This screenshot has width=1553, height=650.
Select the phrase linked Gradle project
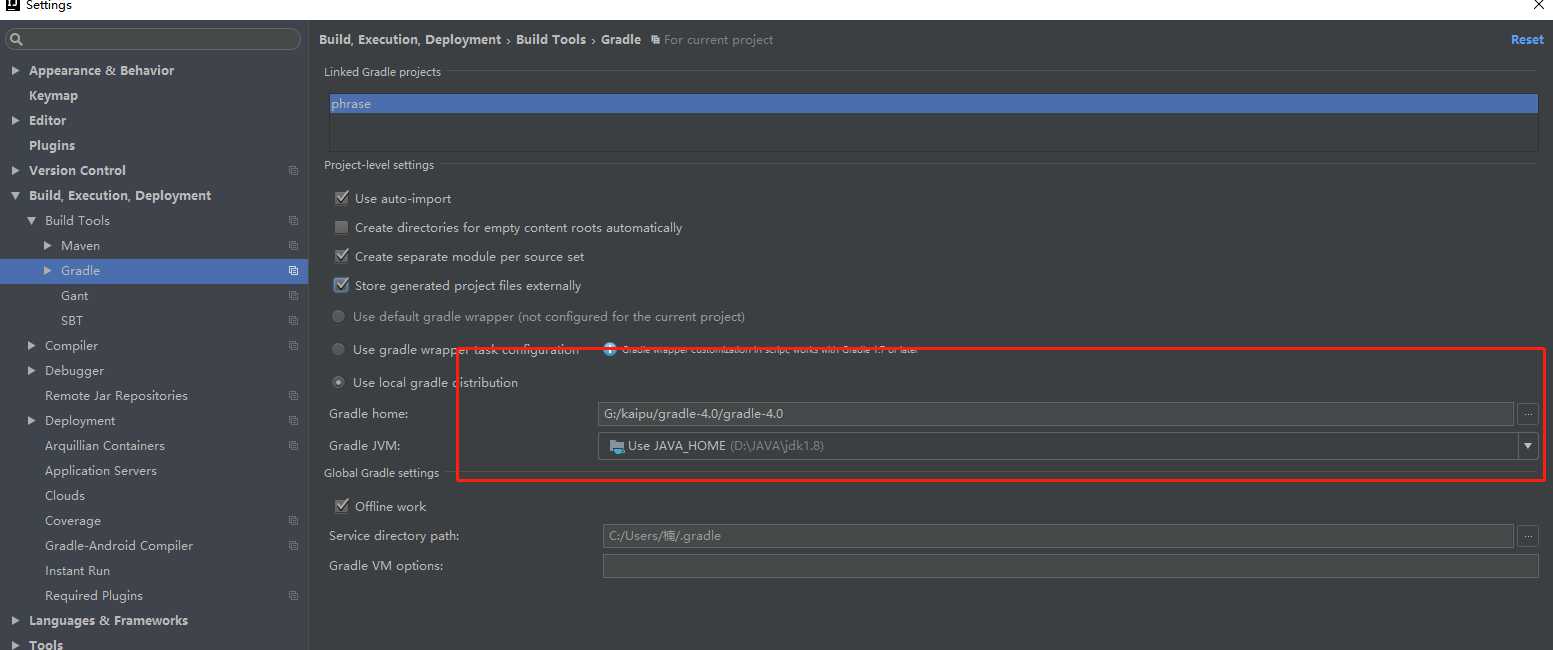point(933,104)
